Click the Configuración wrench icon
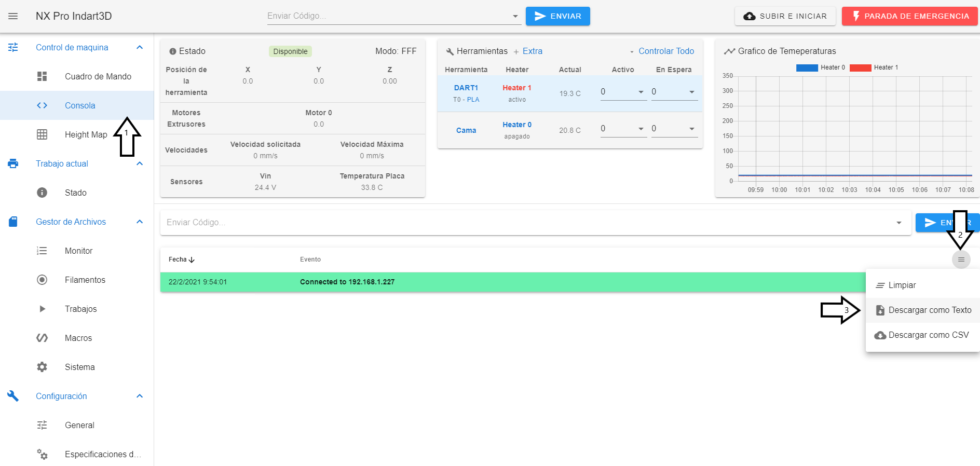Screen dimensions: 980x466 13,395
